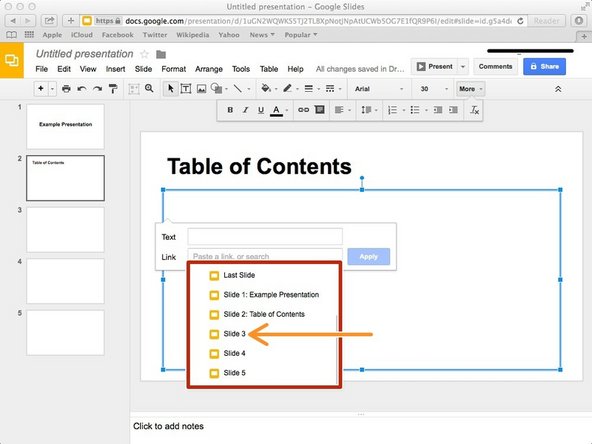Open the font size 30 dropdown
The width and height of the screenshot is (592, 444).
[433, 89]
